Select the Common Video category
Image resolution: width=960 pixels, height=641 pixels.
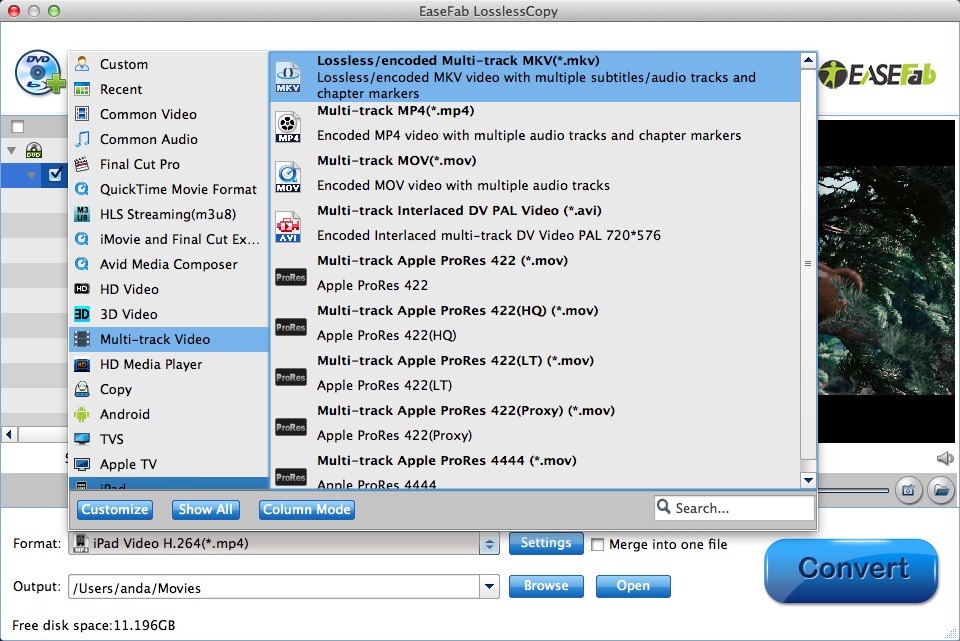tap(169, 114)
